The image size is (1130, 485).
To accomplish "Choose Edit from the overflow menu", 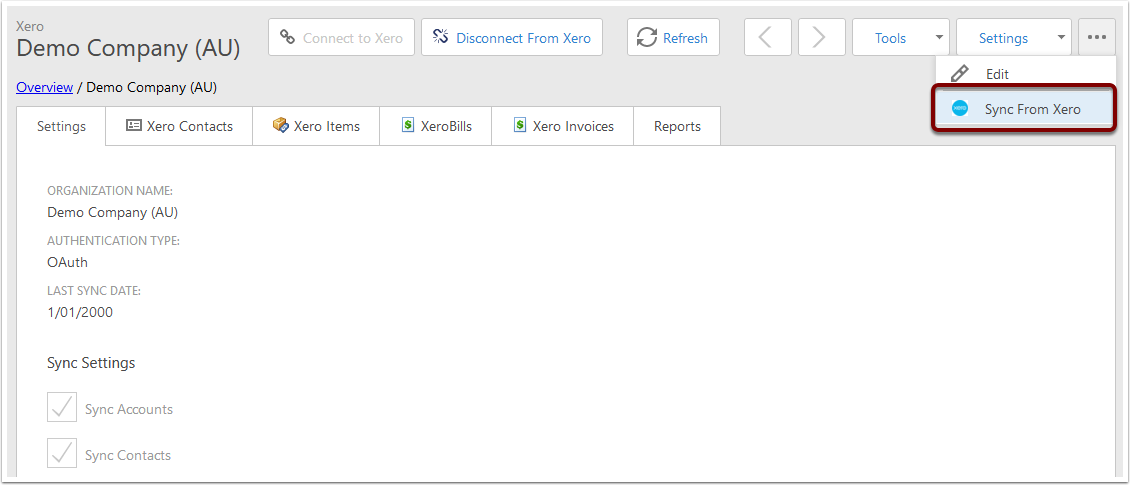I will coord(1026,74).
